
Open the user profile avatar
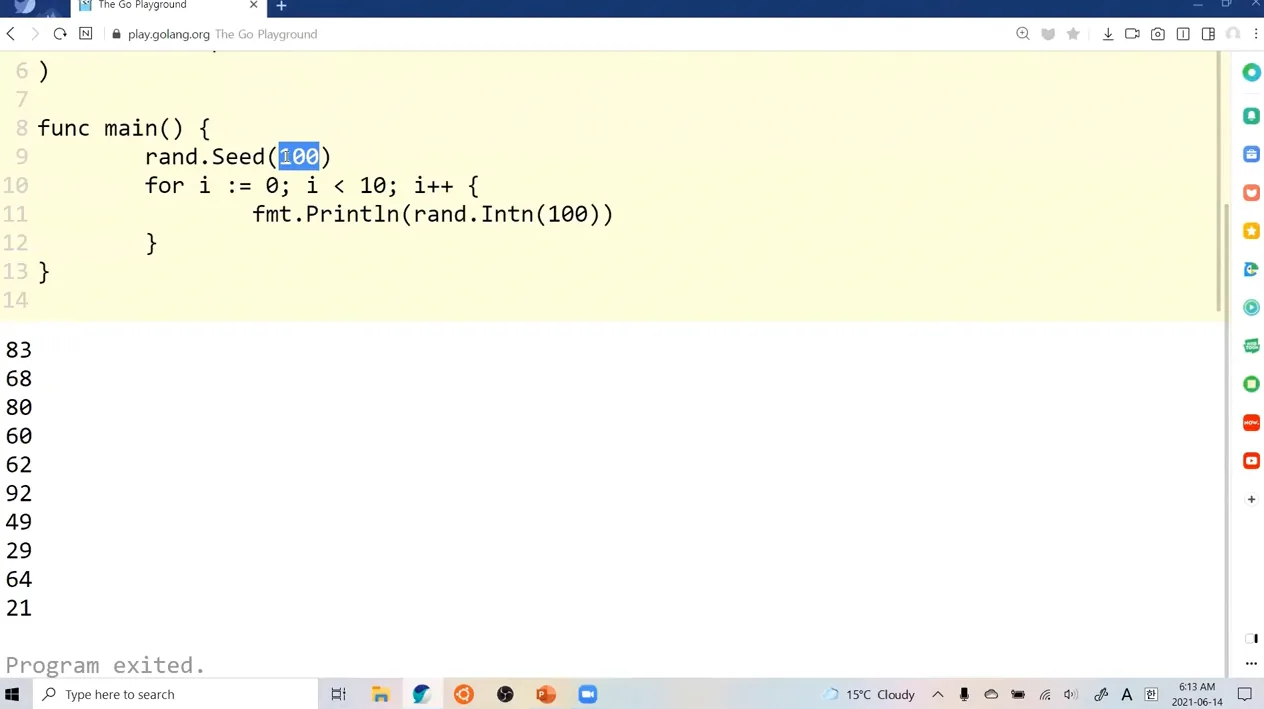pos(1233,34)
